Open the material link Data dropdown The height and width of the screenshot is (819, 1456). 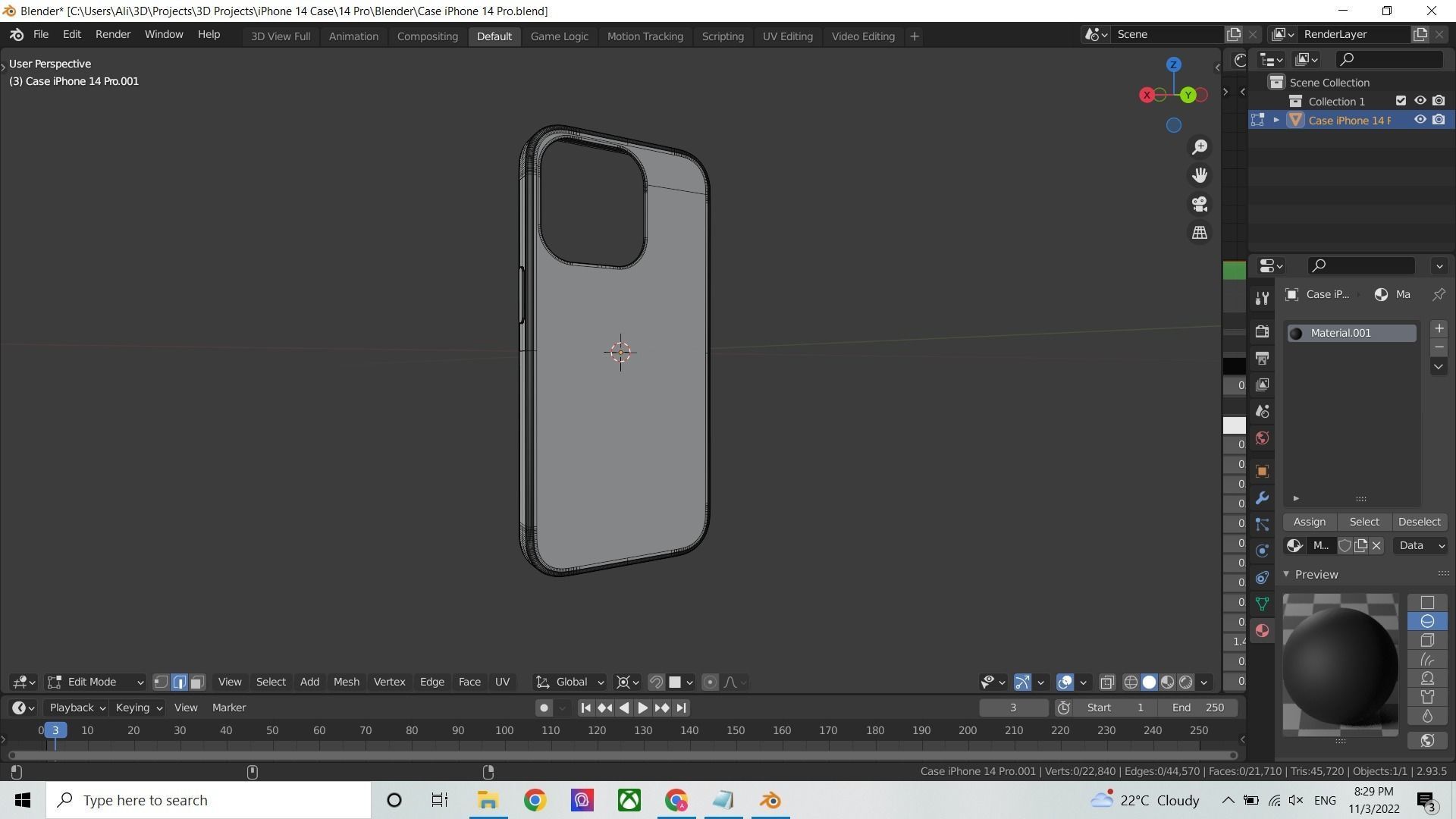1420,546
